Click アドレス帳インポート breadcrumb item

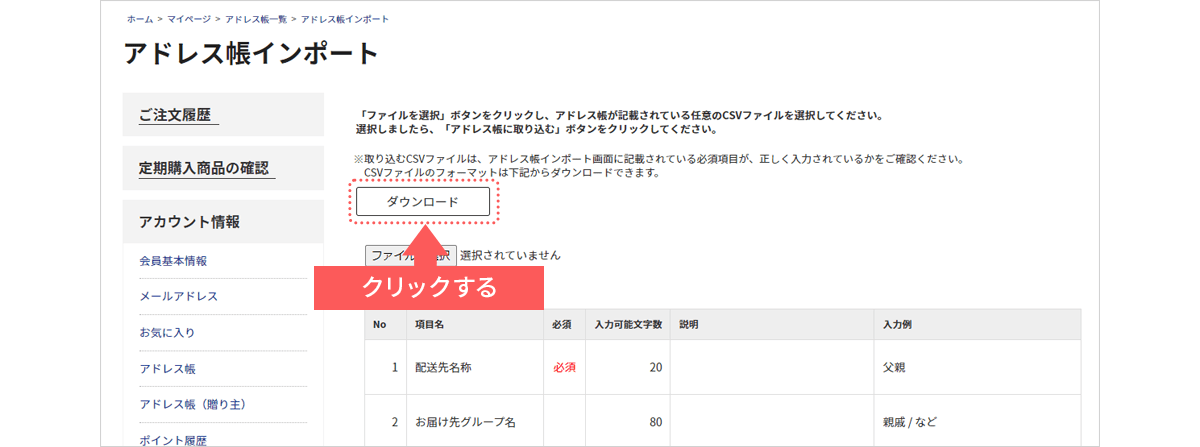tap(345, 19)
